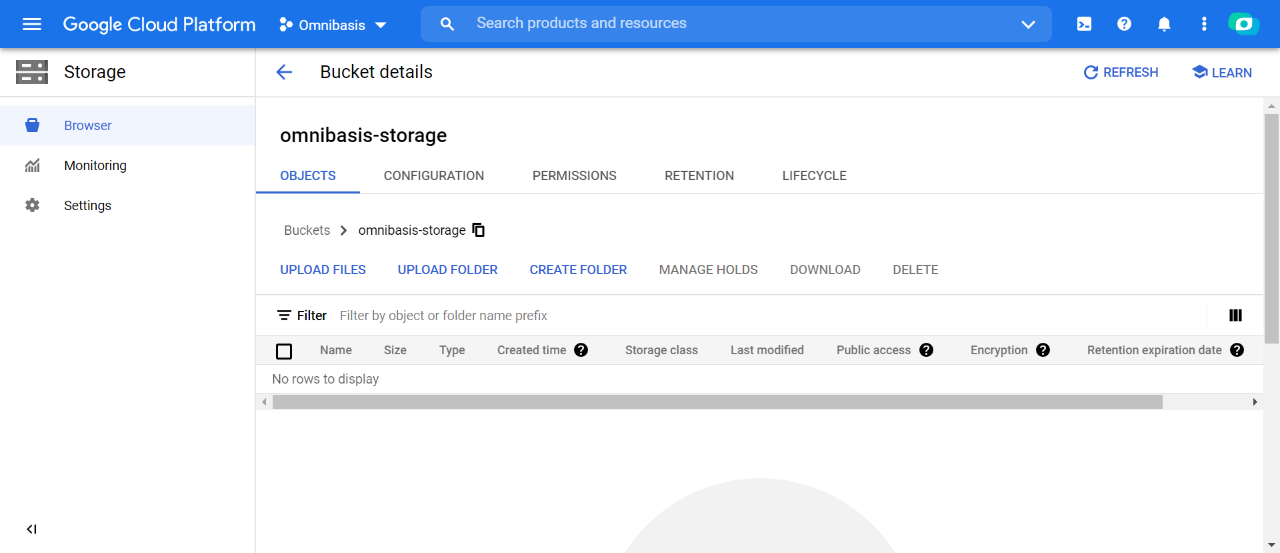This screenshot has width=1280, height=553.
Task: Open the LEARN panel
Action: [1222, 73]
